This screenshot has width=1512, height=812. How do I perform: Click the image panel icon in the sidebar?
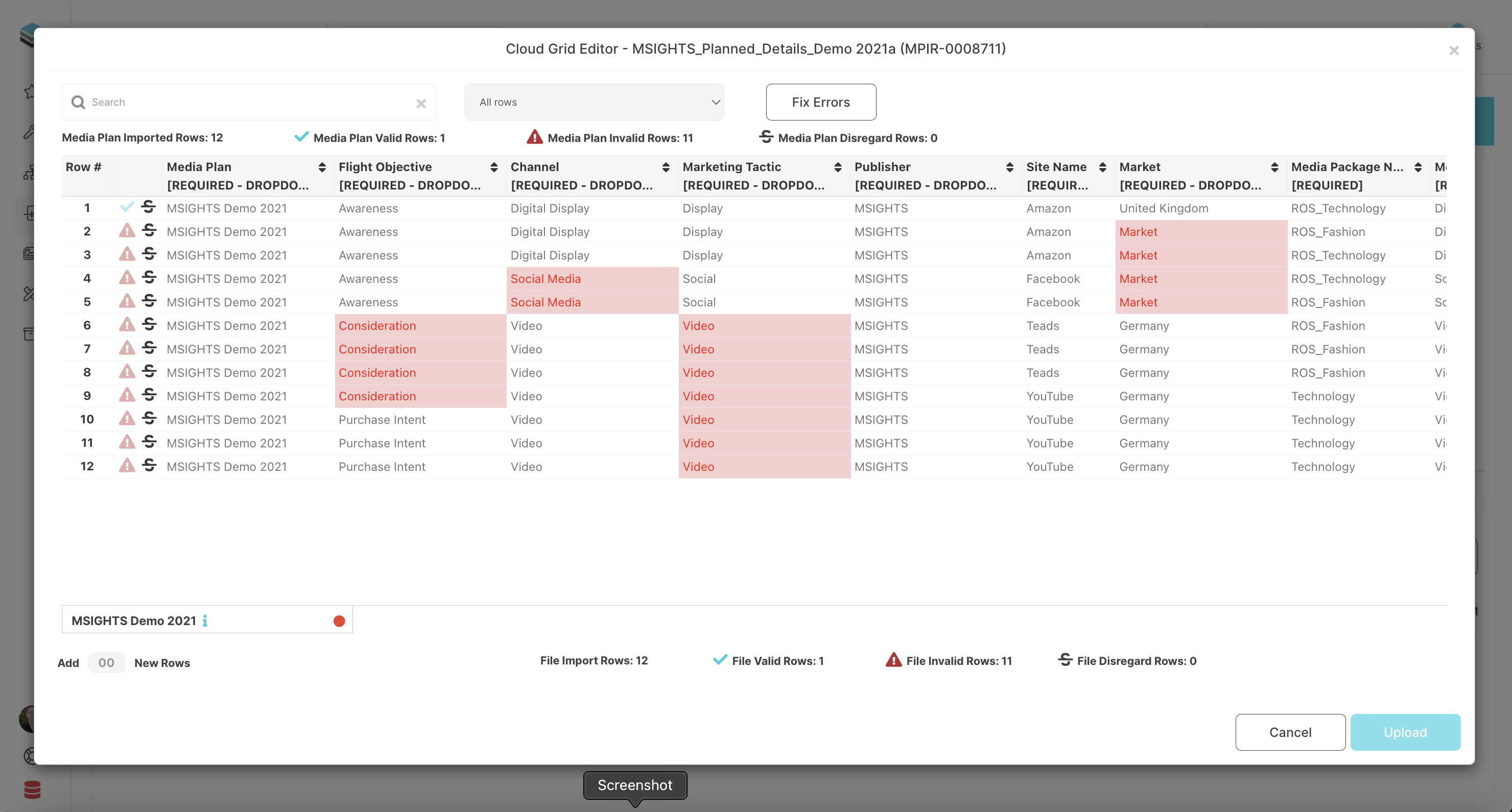click(31, 253)
